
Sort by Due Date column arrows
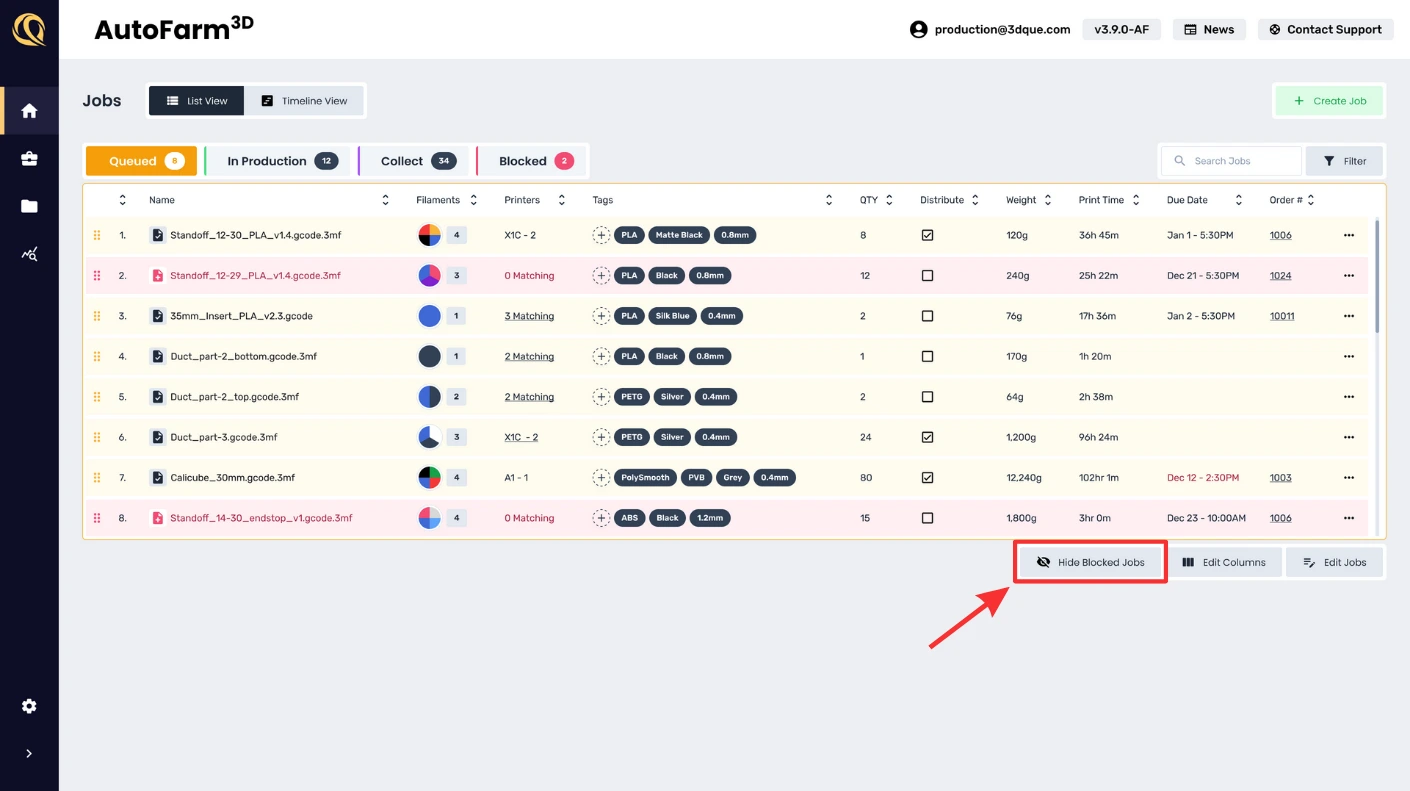1238,200
